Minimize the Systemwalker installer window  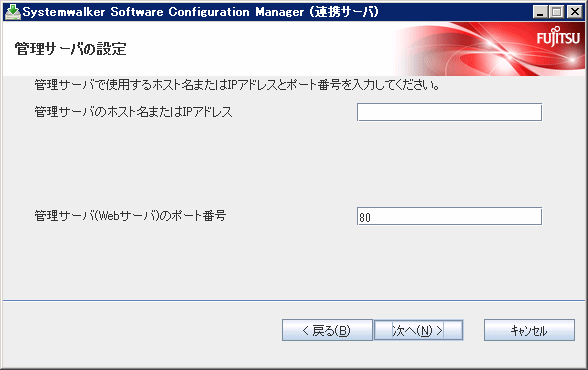[x=540, y=12]
